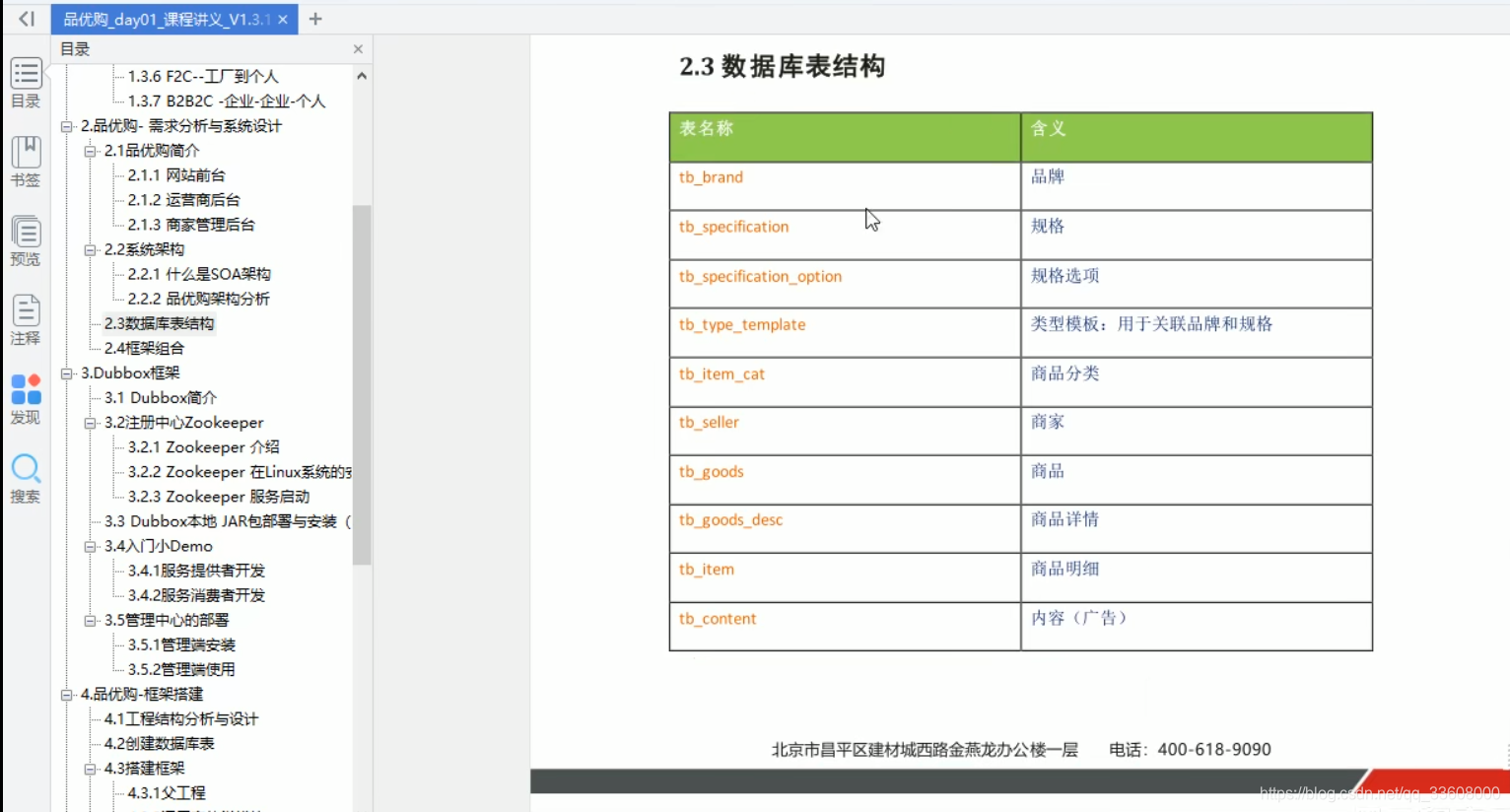Jump to 4.3.1父工程
Image resolution: width=1510 pixels, height=812 pixels.
point(167,792)
